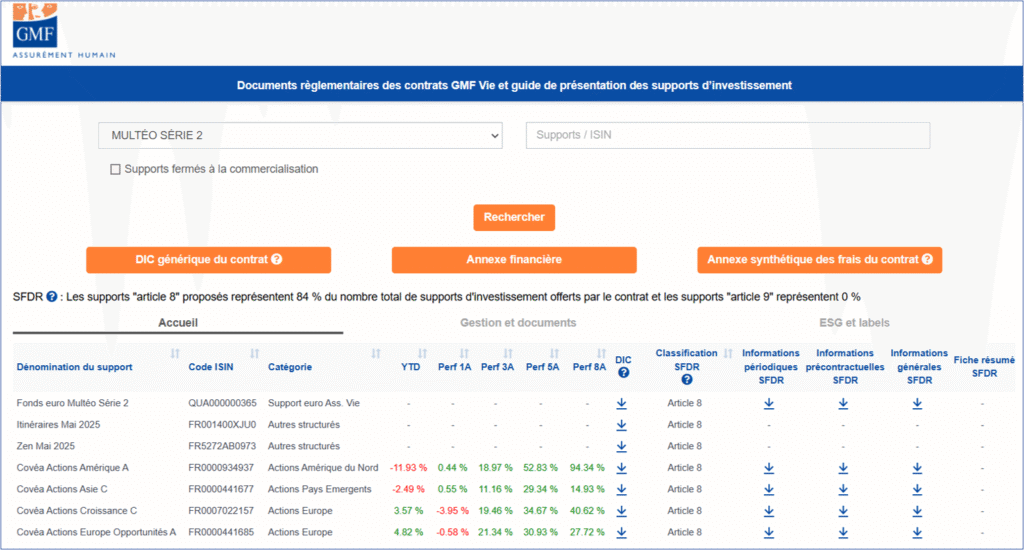The height and width of the screenshot is (550, 1024).
Task: Sort by Perf 8A column
Action: click(x=601, y=353)
